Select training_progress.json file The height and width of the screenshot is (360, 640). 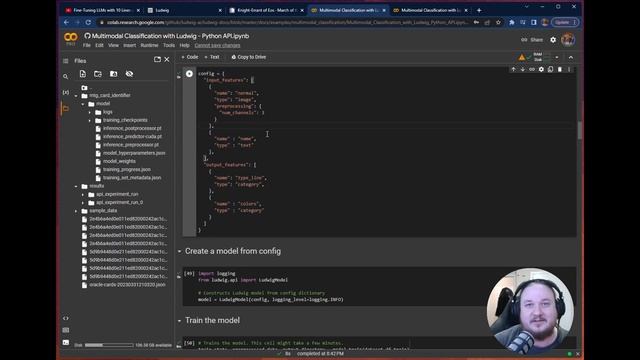pyautogui.click(x=127, y=169)
